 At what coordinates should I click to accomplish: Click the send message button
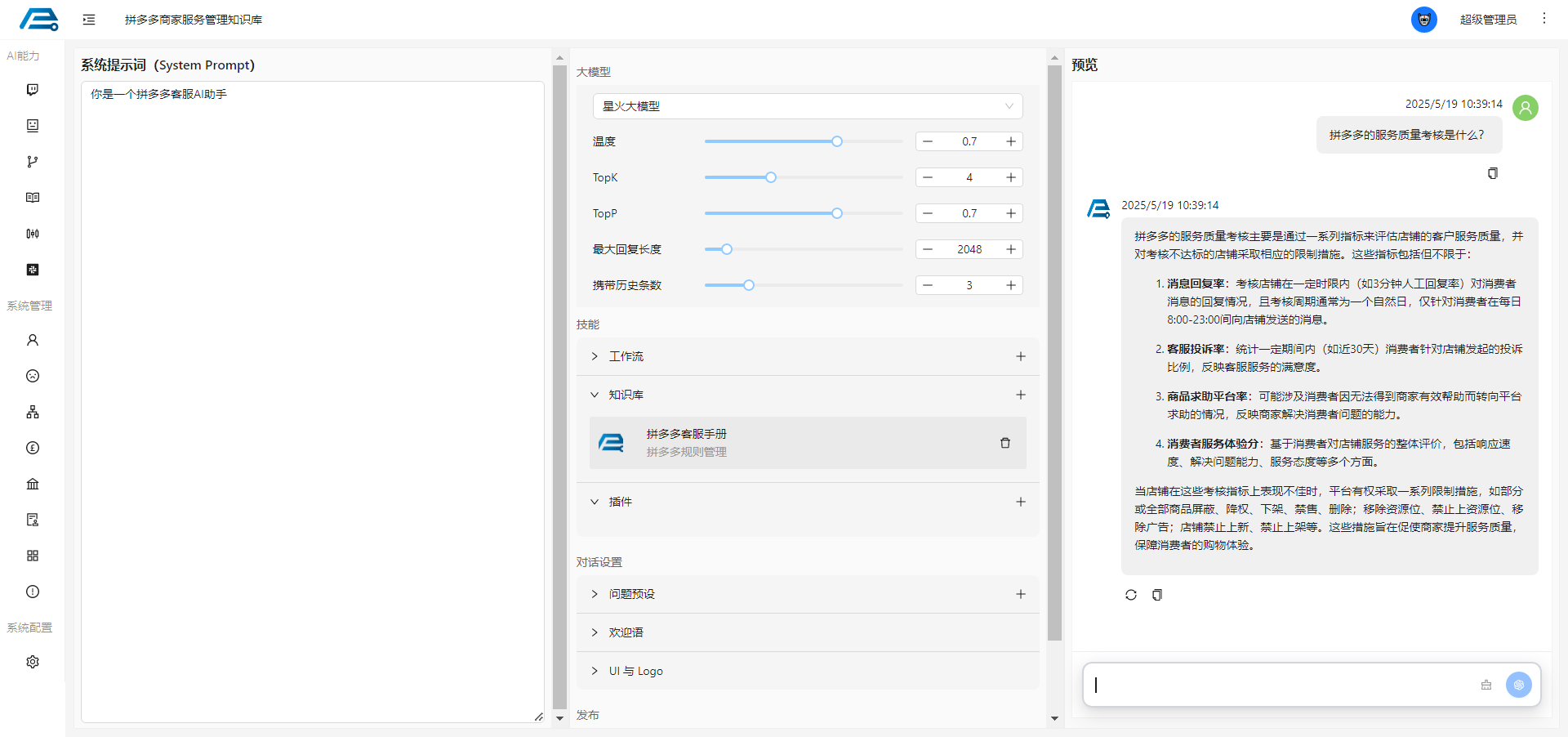1518,685
